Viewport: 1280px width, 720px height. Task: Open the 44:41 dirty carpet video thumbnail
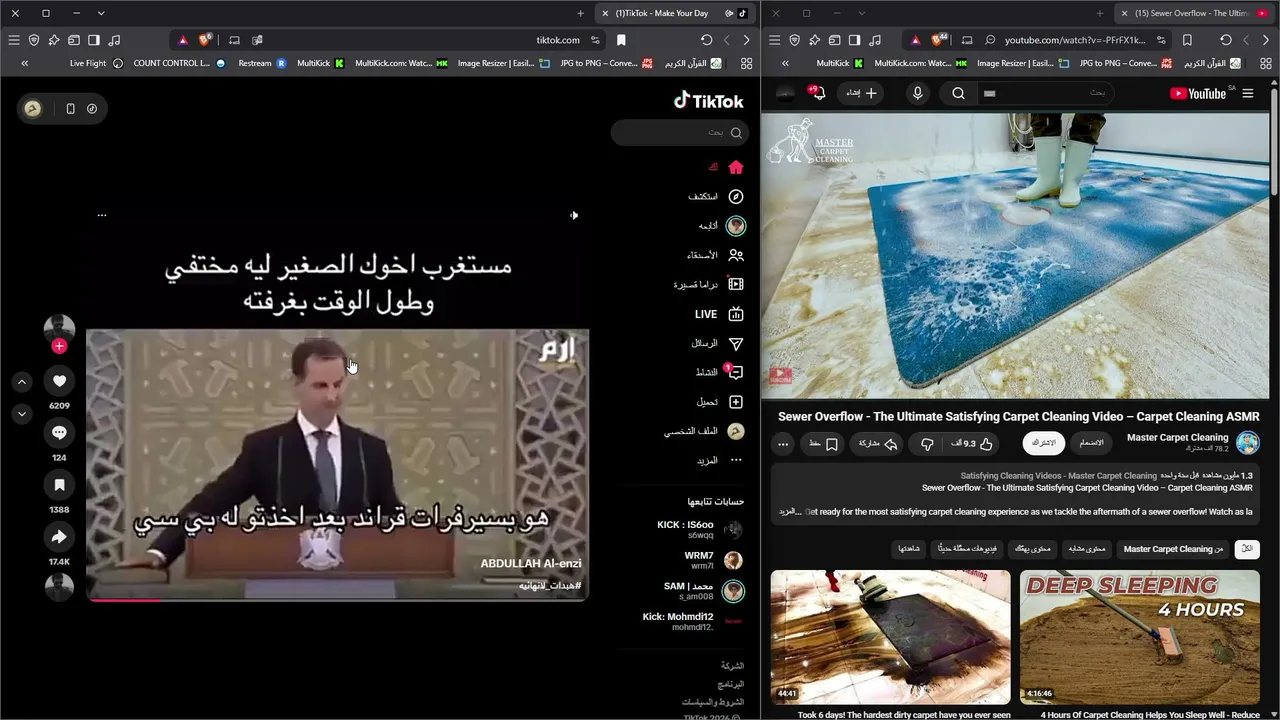click(891, 636)
